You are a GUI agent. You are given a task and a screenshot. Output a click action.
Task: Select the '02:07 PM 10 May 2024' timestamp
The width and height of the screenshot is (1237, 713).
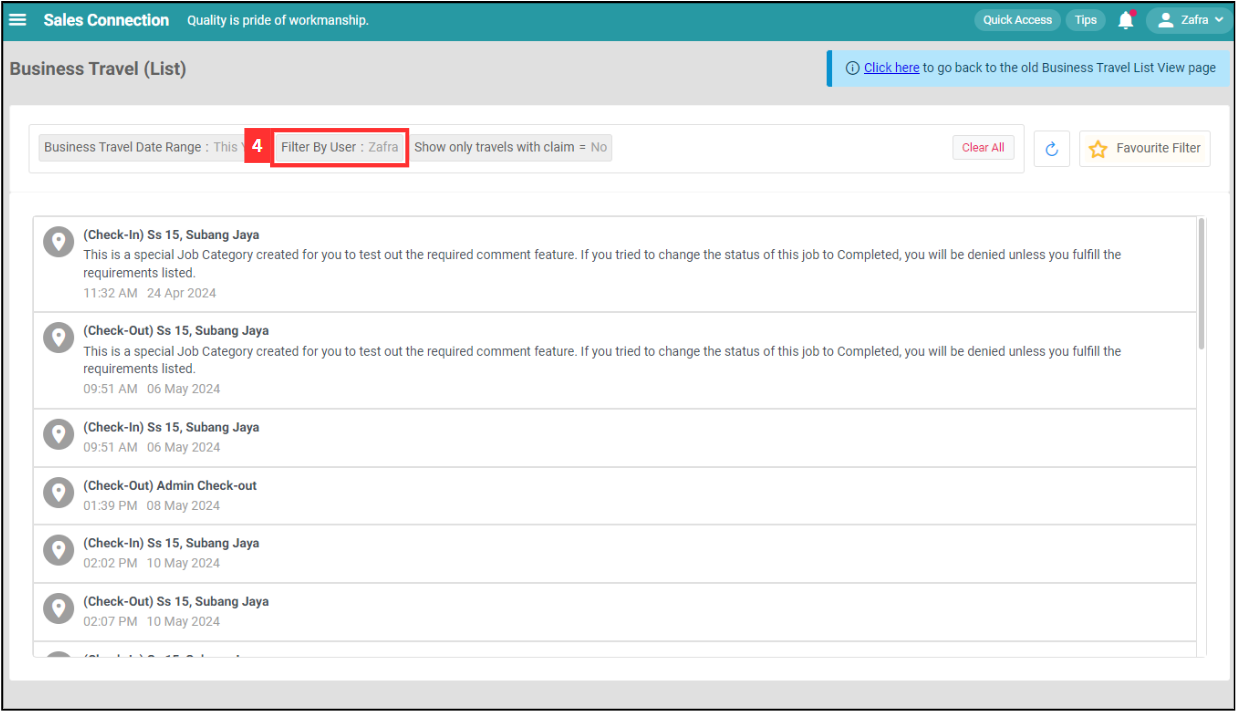pos(152,621)
